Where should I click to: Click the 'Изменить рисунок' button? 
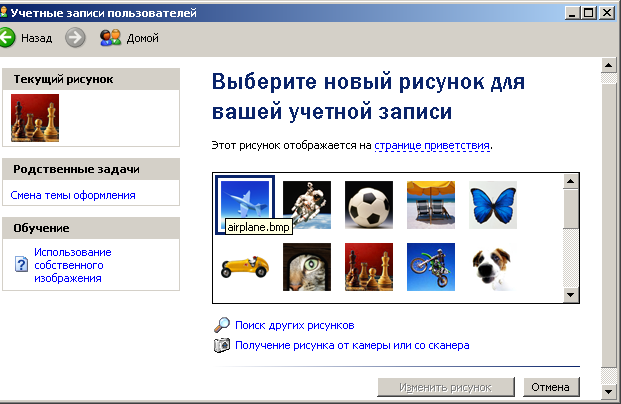pyautogui.click(x=446, y=387)
